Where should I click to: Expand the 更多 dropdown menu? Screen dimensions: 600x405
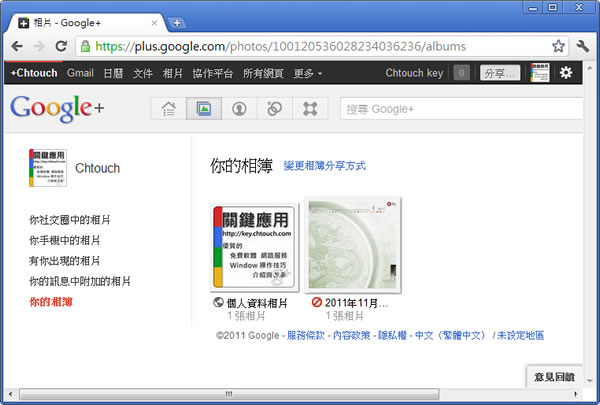point(308,73)
